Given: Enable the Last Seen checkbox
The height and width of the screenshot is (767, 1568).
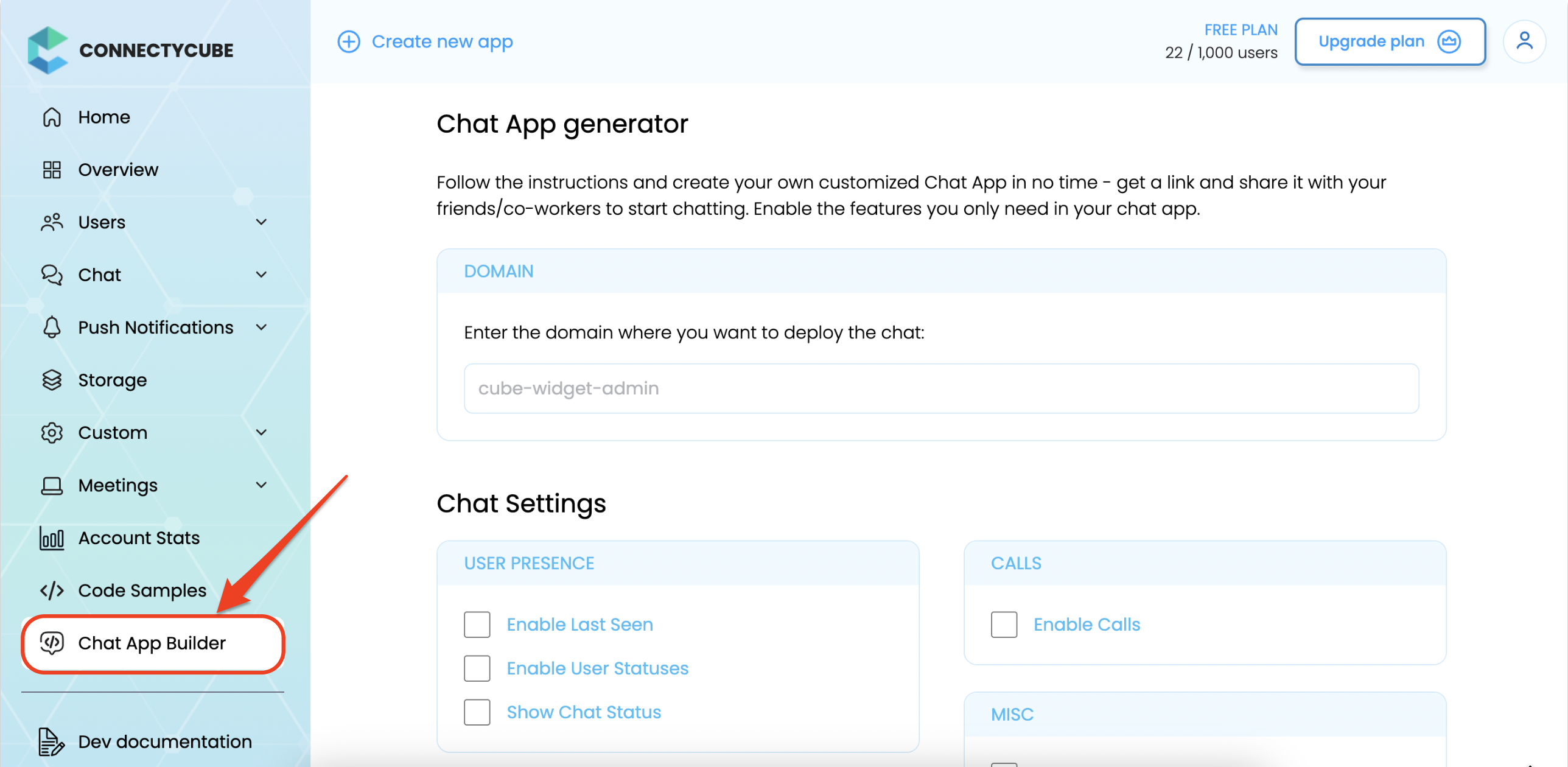Looking at the screenshot, I should (477, 625).
